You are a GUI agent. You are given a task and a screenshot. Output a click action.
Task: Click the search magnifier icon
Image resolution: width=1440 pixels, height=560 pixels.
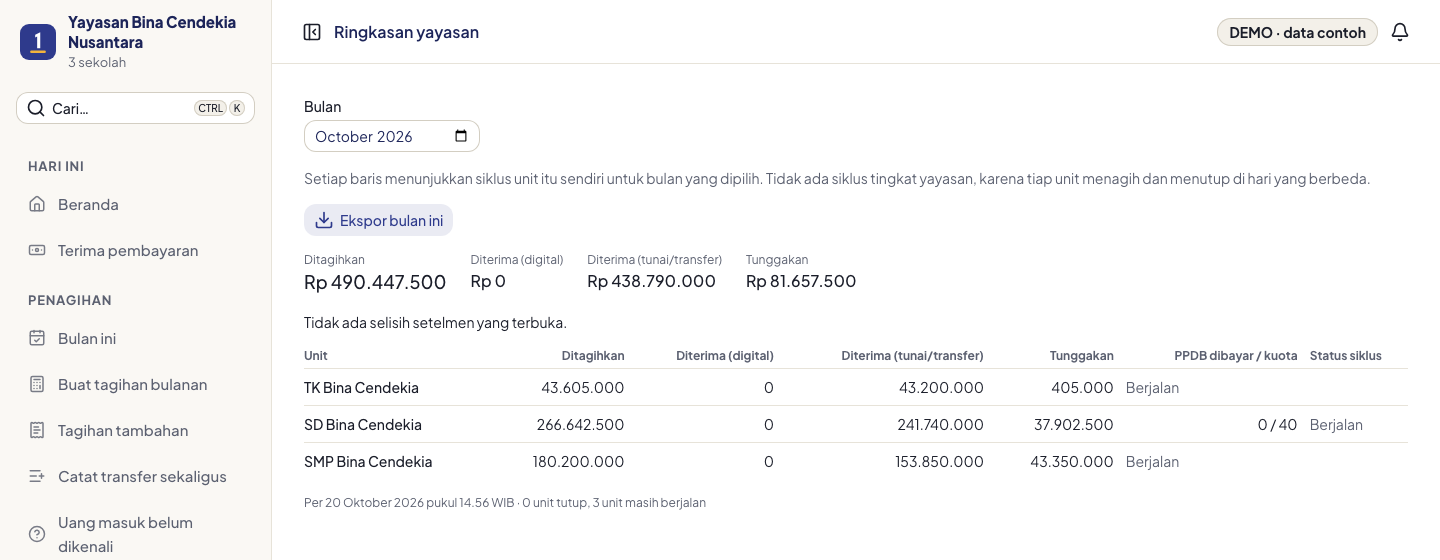tap(36, 108)
